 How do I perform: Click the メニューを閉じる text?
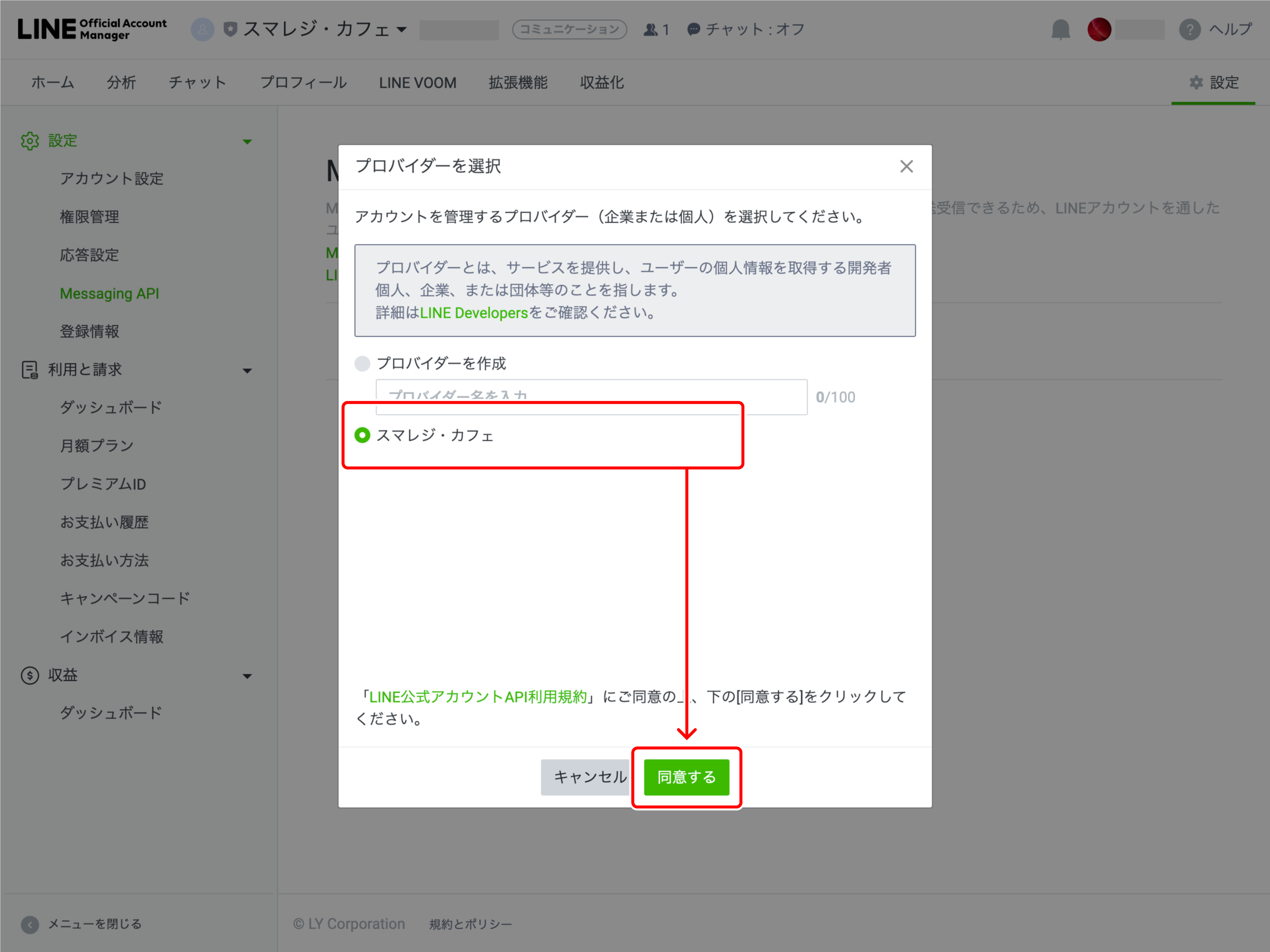click(95, 924)
